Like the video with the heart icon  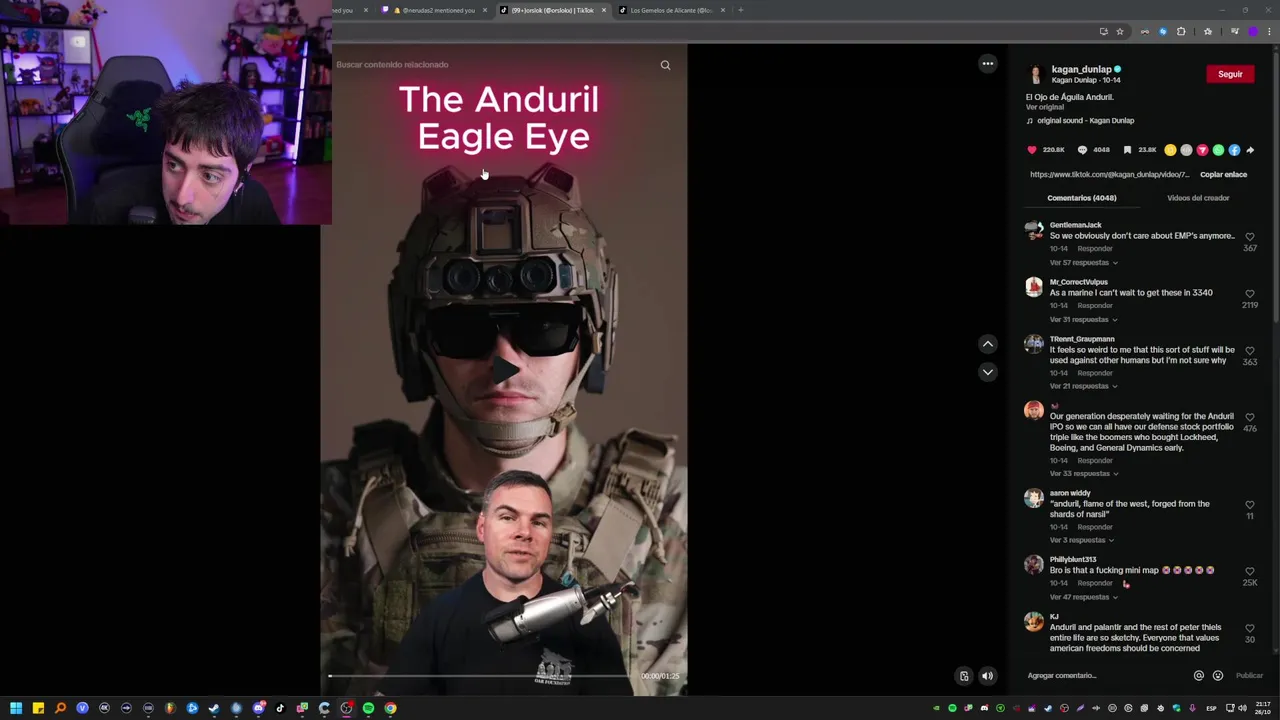coord(1032,150)
